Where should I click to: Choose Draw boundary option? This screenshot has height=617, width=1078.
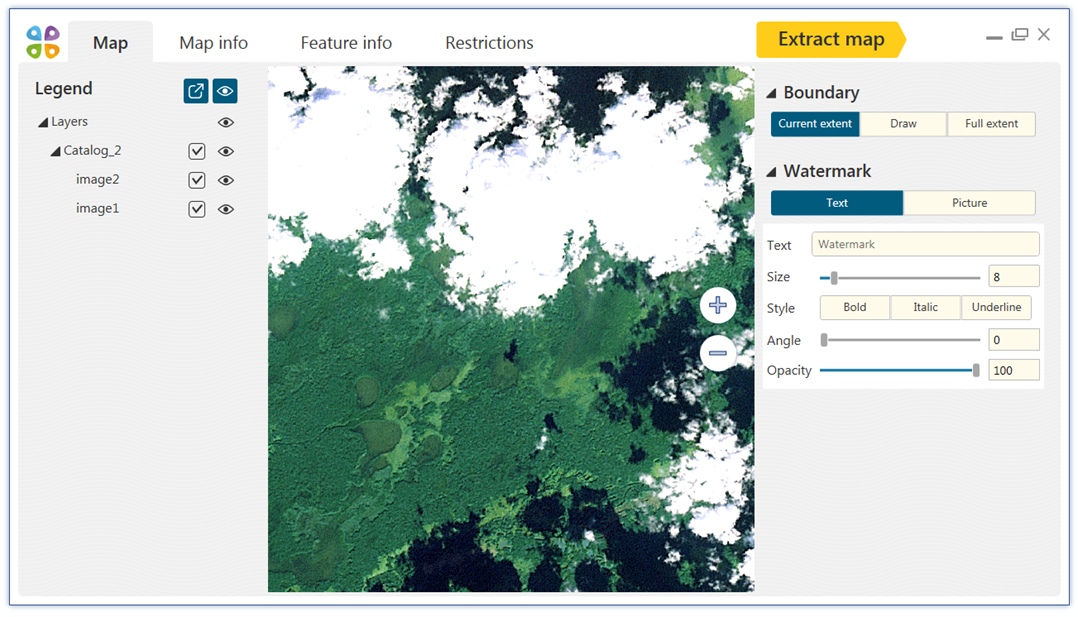[x=903, y=124]
